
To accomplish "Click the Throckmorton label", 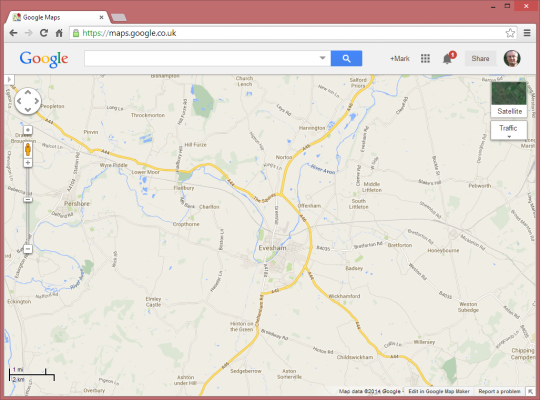I will pyautogui.click(x=148, y=115).
